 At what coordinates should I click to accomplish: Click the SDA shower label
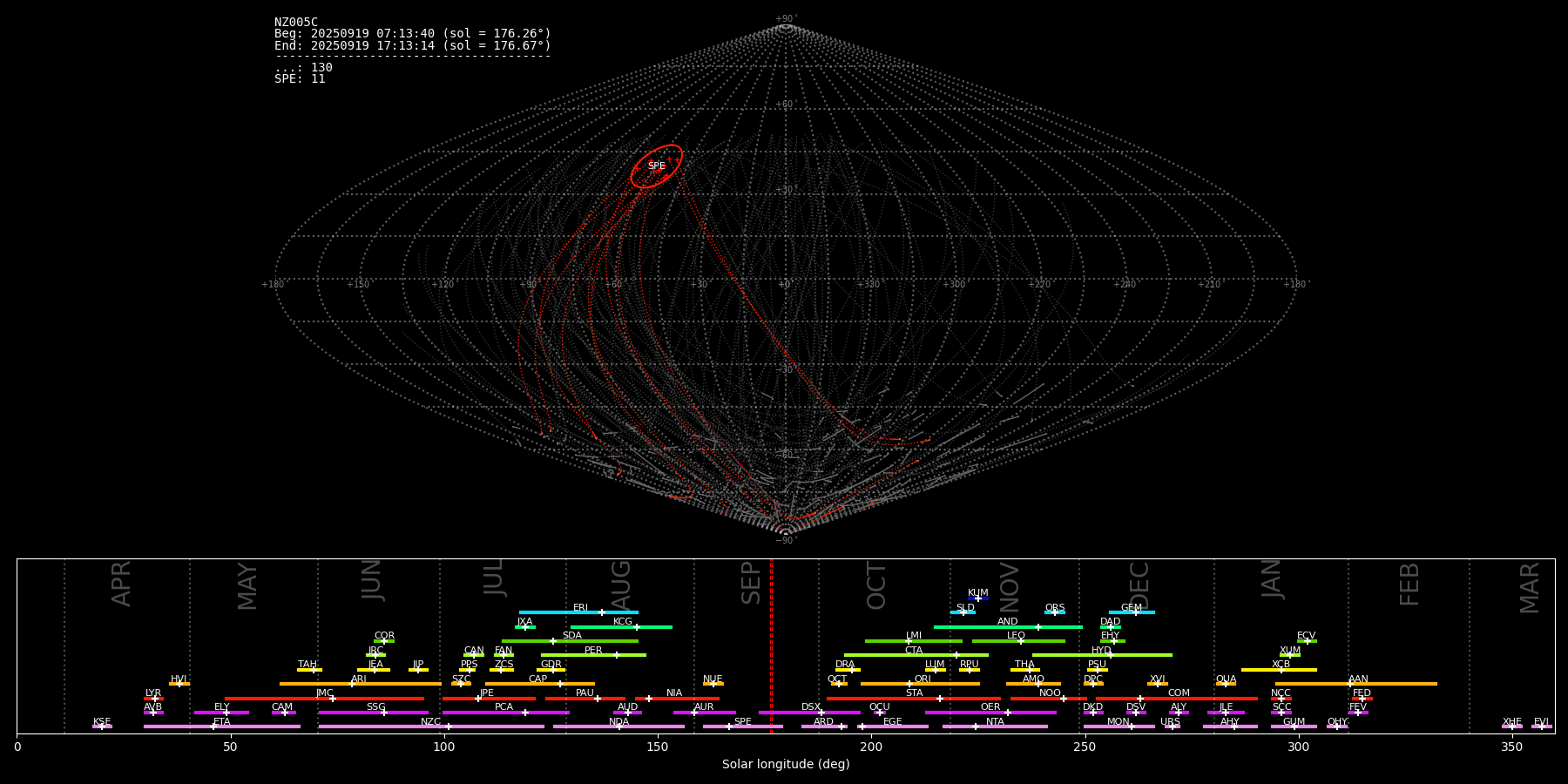click(572, 636)
